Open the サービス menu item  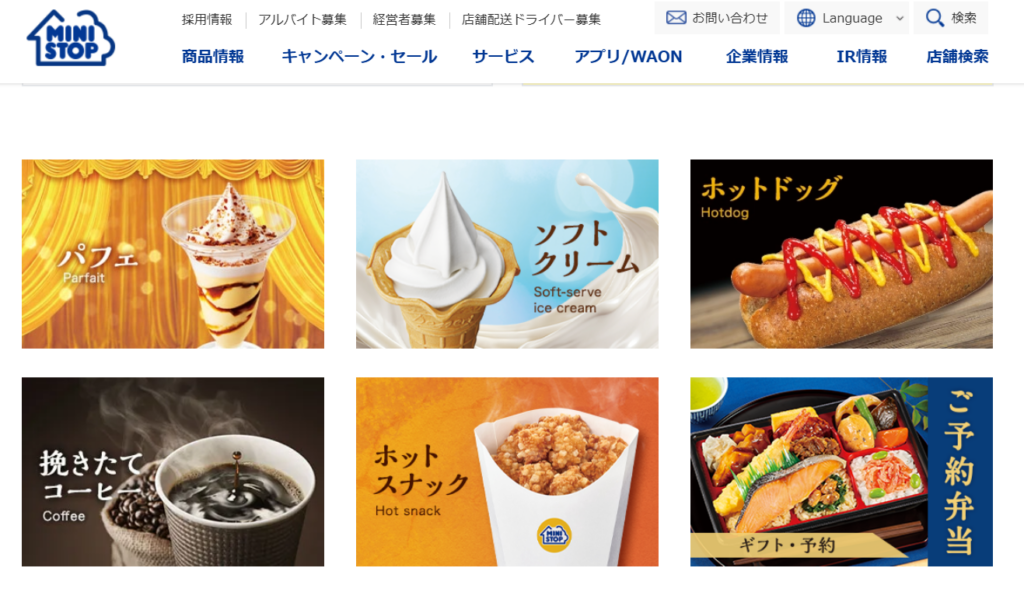point(504,57)
